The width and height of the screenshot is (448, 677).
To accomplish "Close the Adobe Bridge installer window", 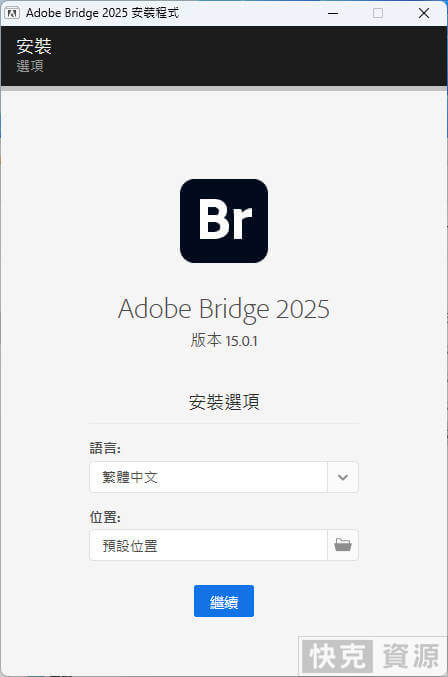I will point(424,13).
